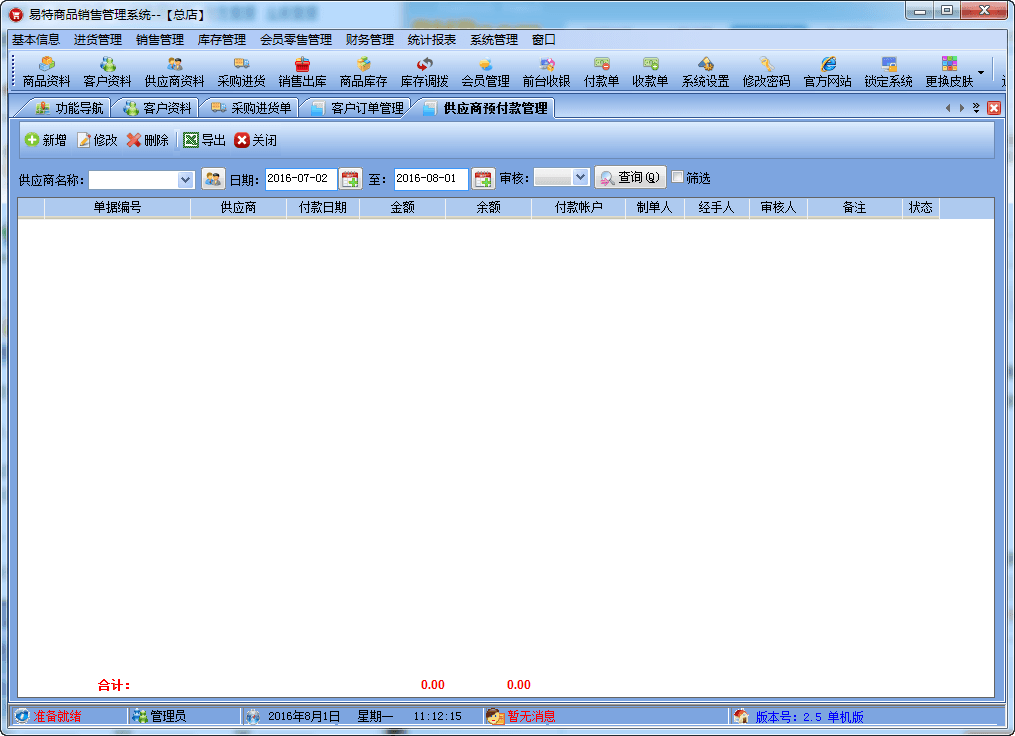
Task: Select 供应商预付款管理 tab
Action: 485,108
